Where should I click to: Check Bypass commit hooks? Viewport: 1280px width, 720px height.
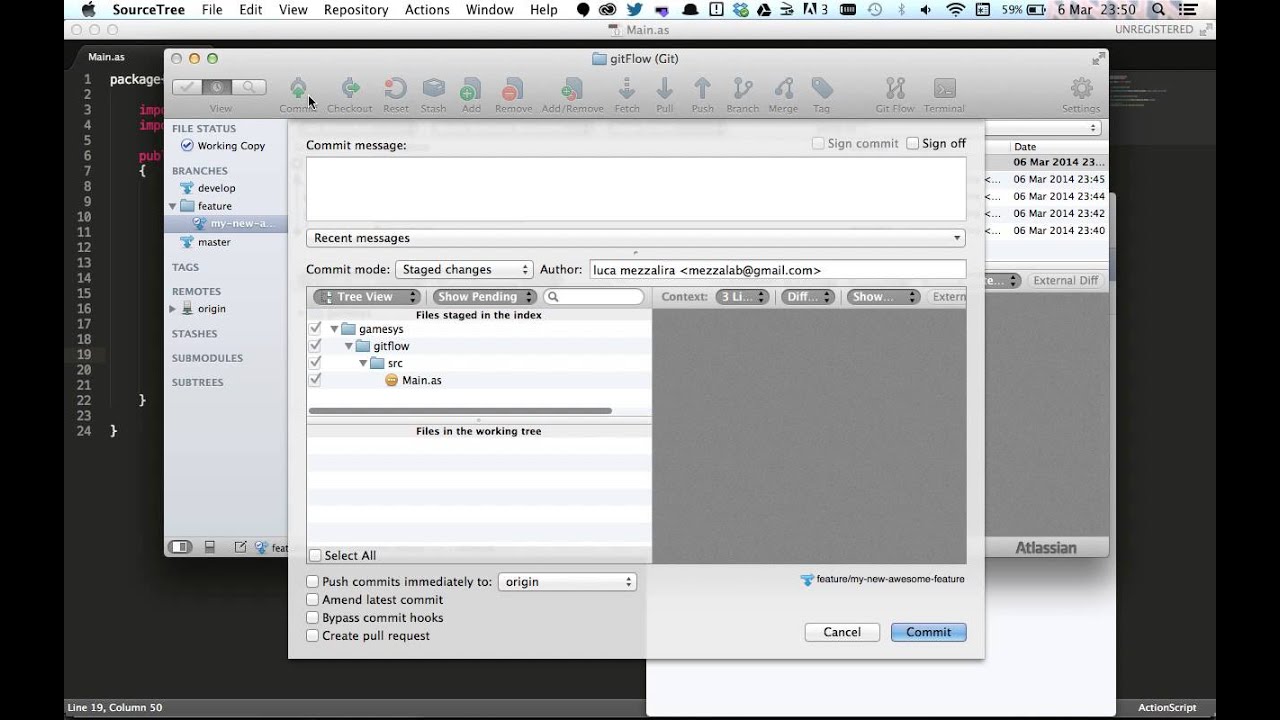pos(313,618)
